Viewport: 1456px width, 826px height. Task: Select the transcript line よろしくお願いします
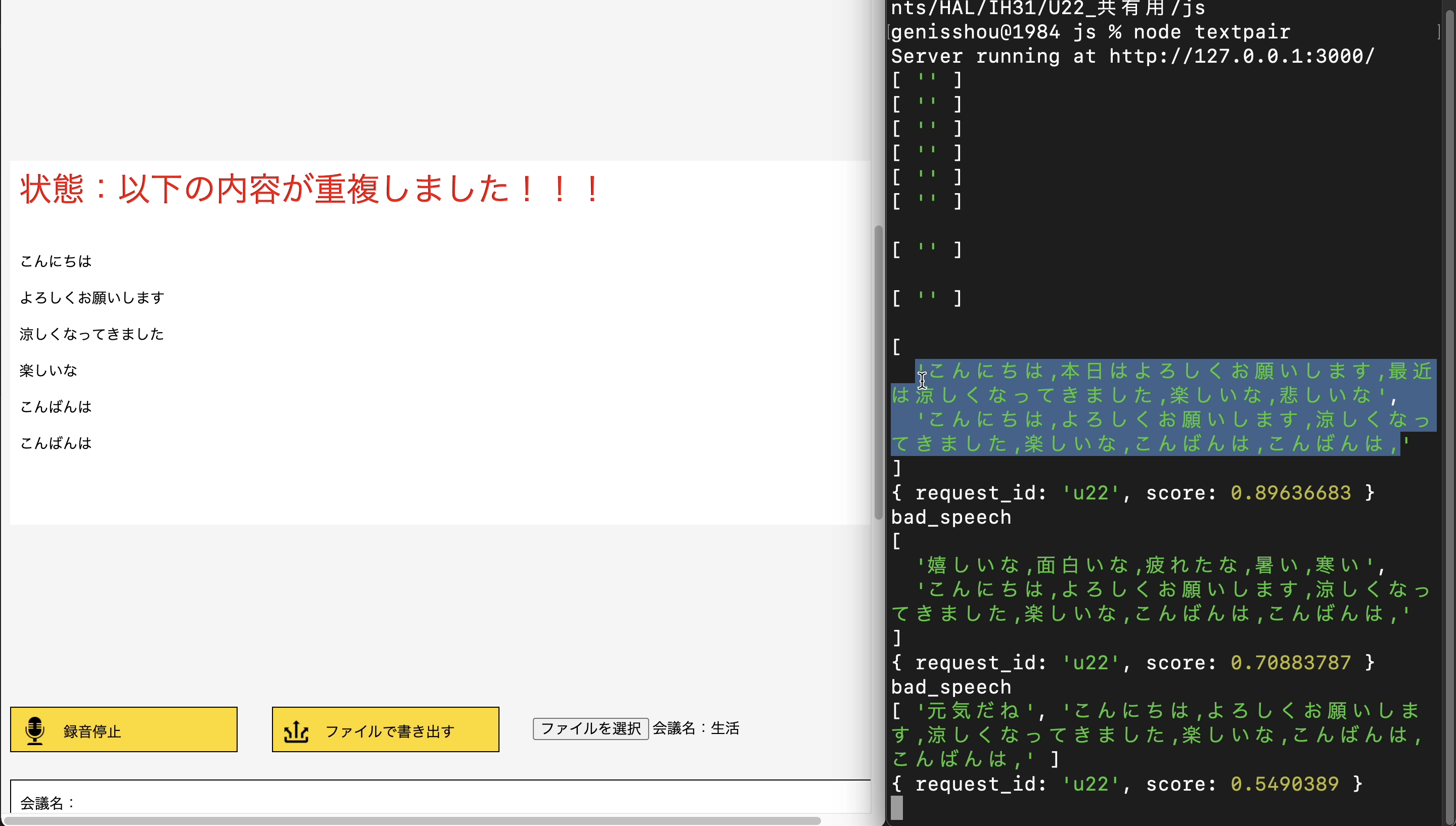[x=92, y=297]
